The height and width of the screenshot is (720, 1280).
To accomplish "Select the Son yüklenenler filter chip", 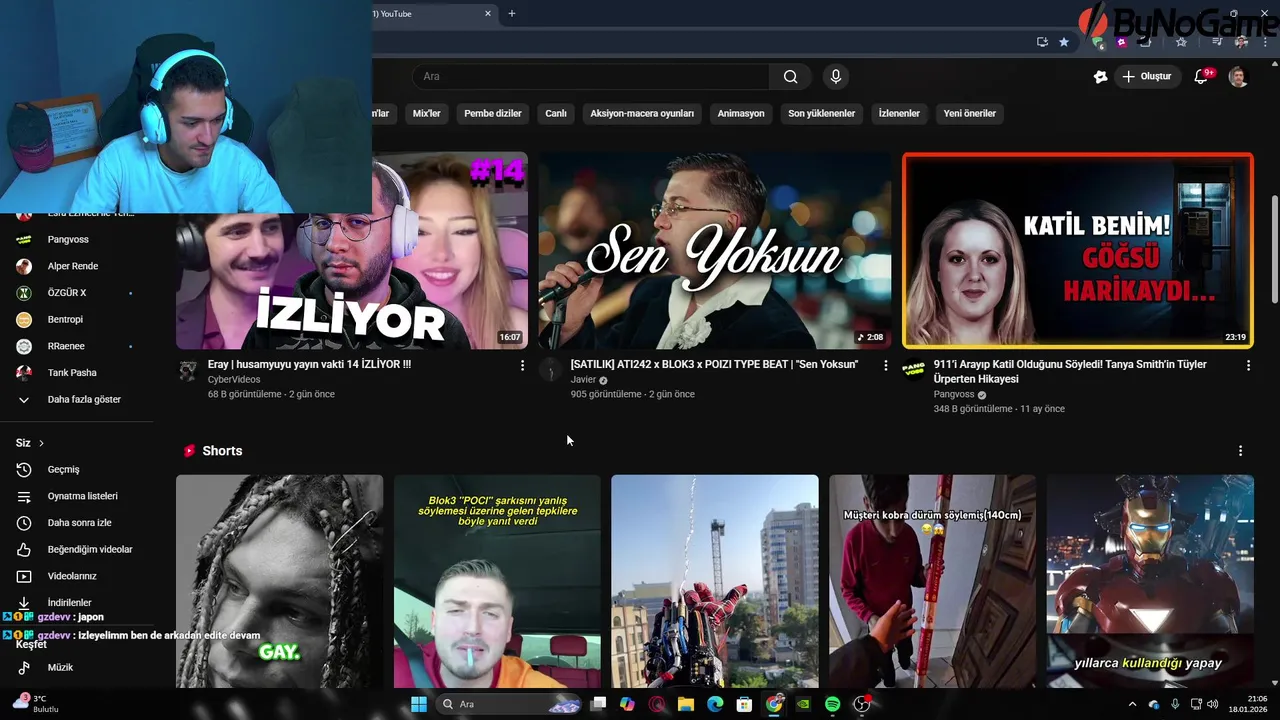I will 822,113.
